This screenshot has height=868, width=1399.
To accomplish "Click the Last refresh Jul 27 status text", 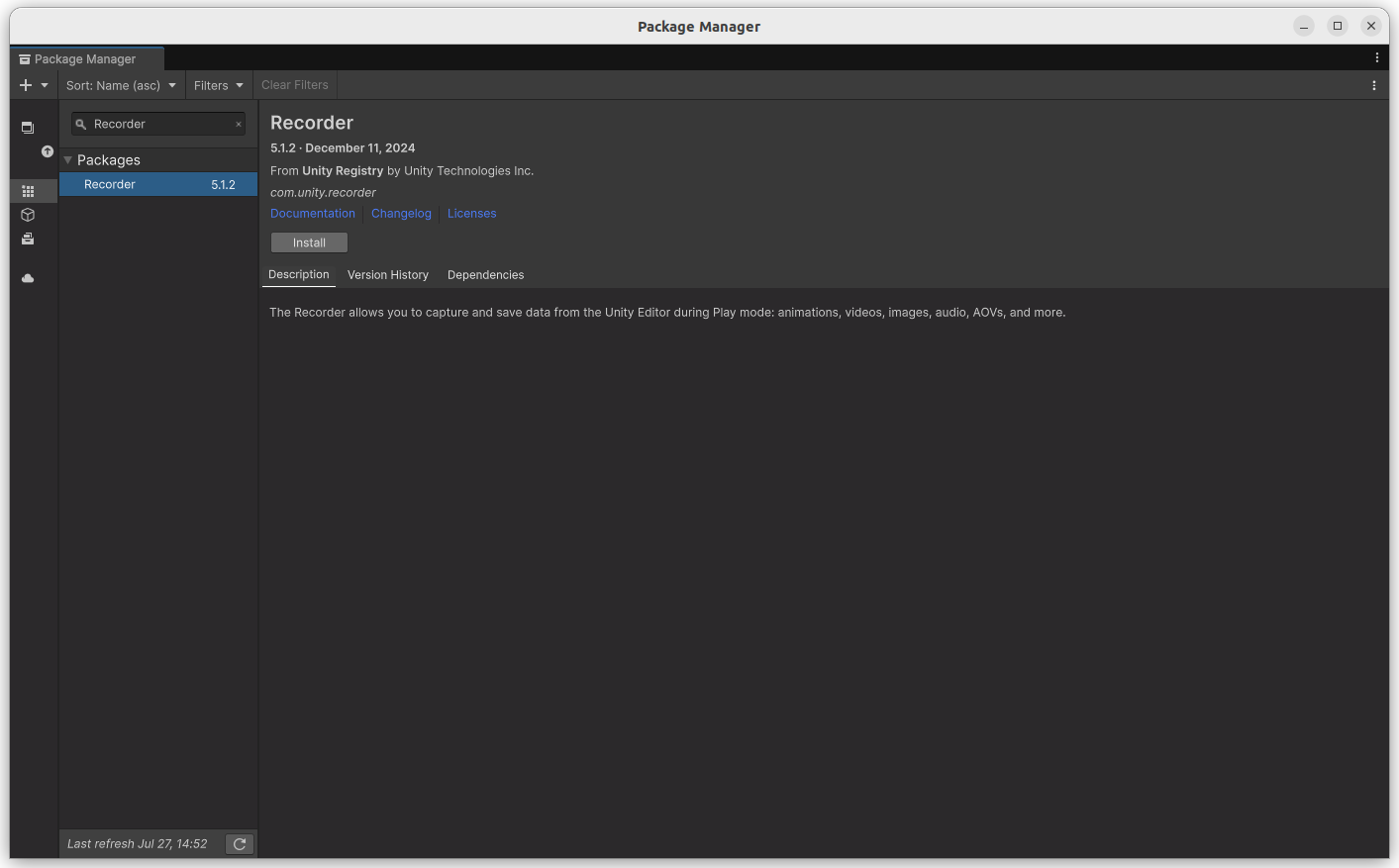I will click(x=138, y=844).
